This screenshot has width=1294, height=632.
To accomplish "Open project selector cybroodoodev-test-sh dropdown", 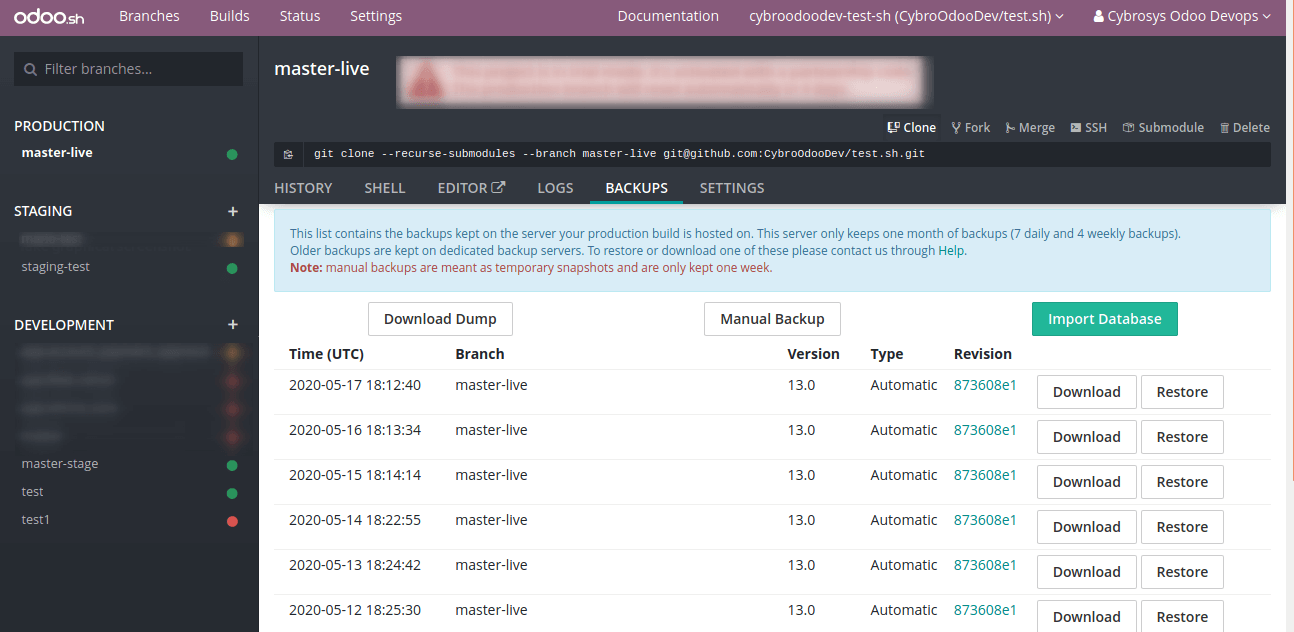I will (x=906, y=16).
